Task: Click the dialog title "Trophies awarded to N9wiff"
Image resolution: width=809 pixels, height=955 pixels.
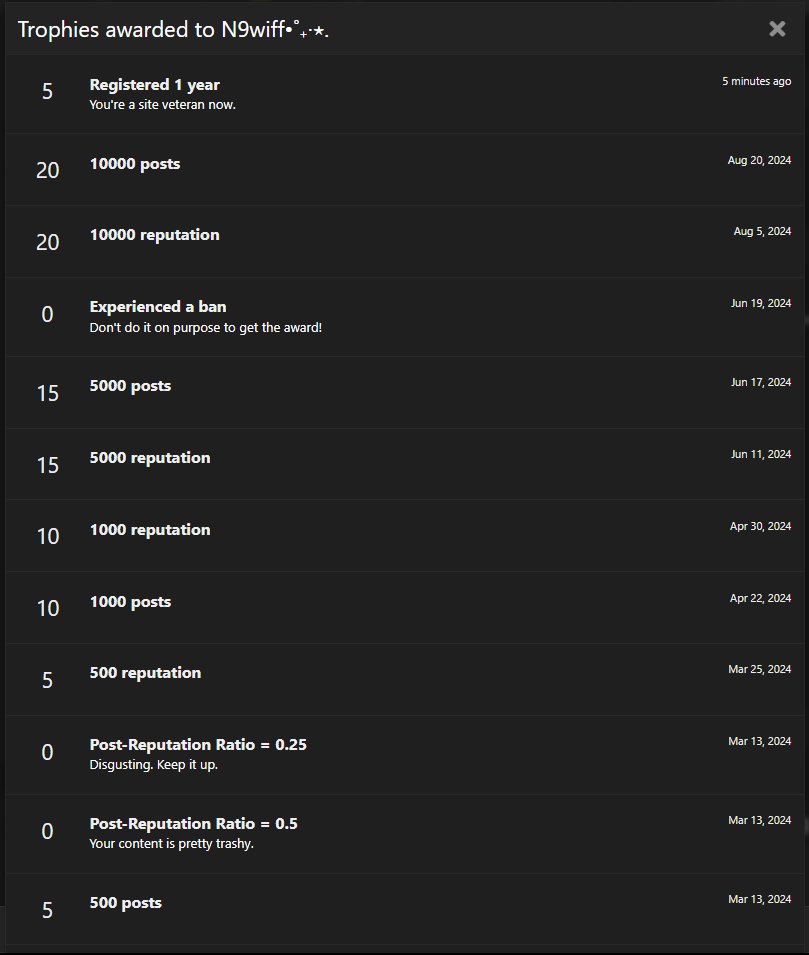Action: click(x=173, y=30)
